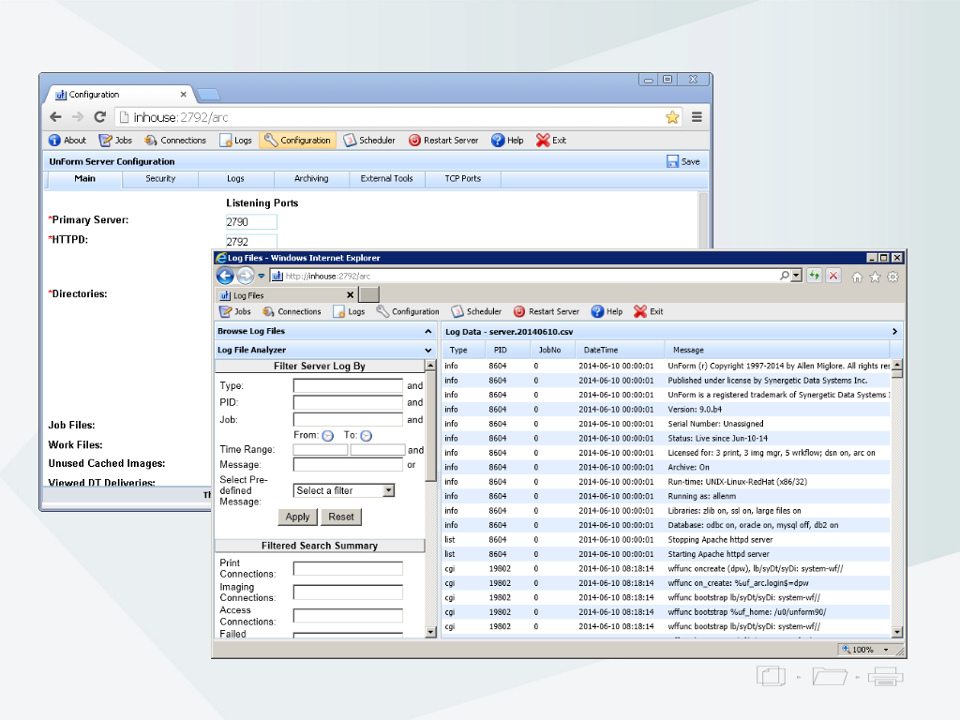Open Help from the Log Files toolbar
960x720 pixels.
tap(606, 311)
